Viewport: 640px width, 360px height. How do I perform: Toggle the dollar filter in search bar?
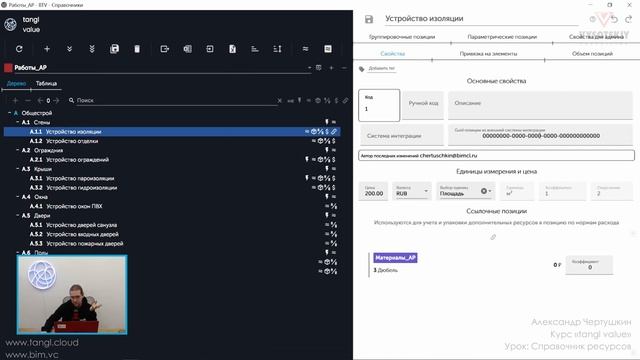(336, 100)
